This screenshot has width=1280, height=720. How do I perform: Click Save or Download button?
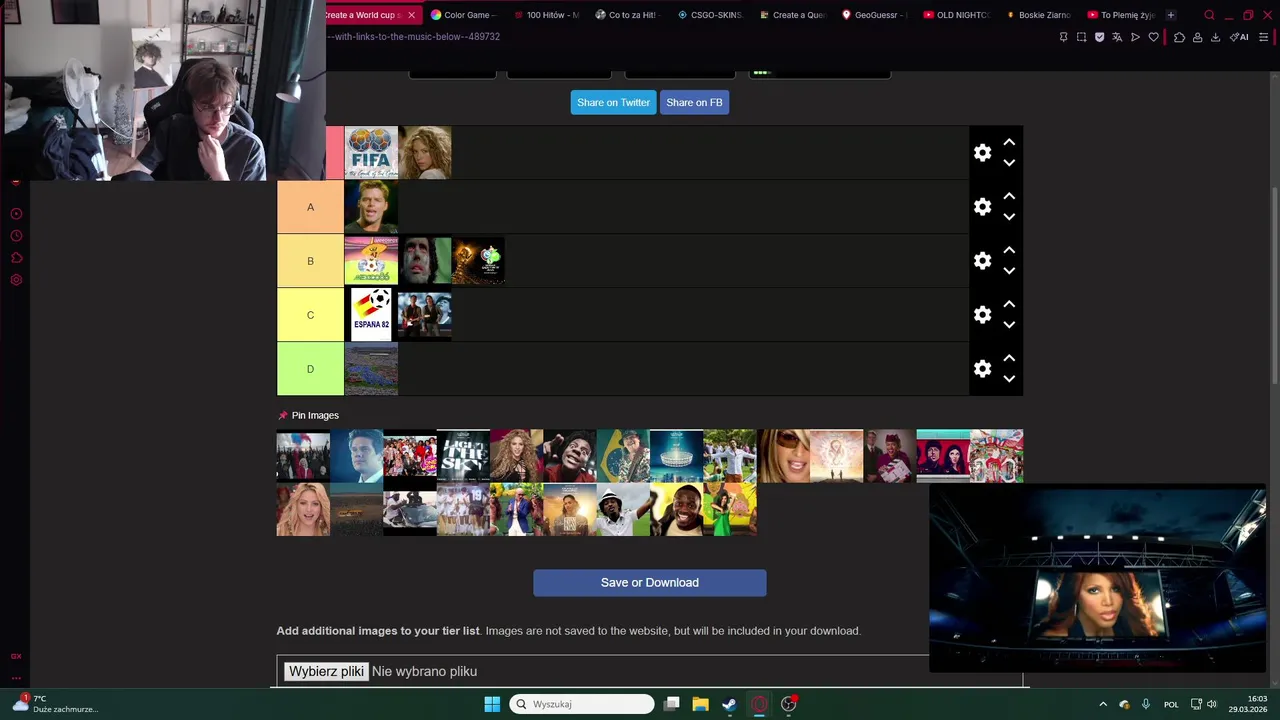pyautogui.click(x=650, y=583)
